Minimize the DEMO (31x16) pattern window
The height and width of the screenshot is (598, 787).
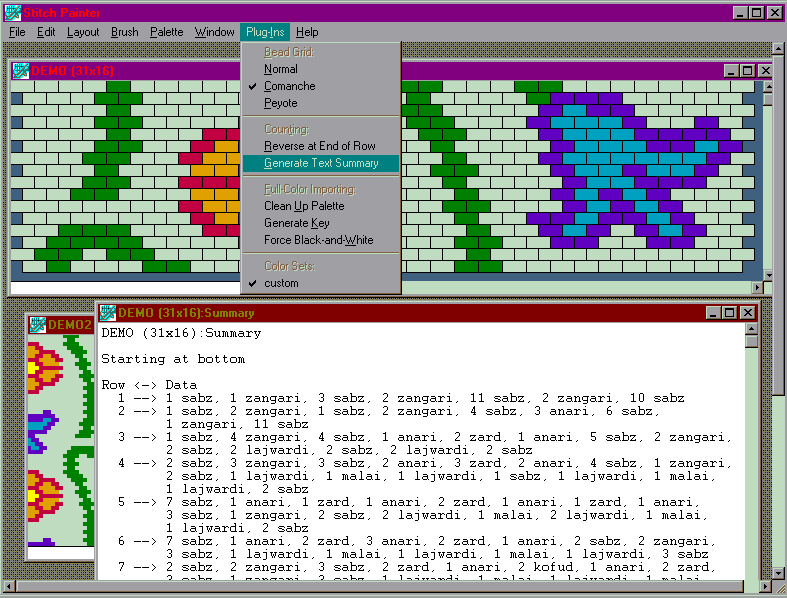pyautogui.click(x=729, y=70)
